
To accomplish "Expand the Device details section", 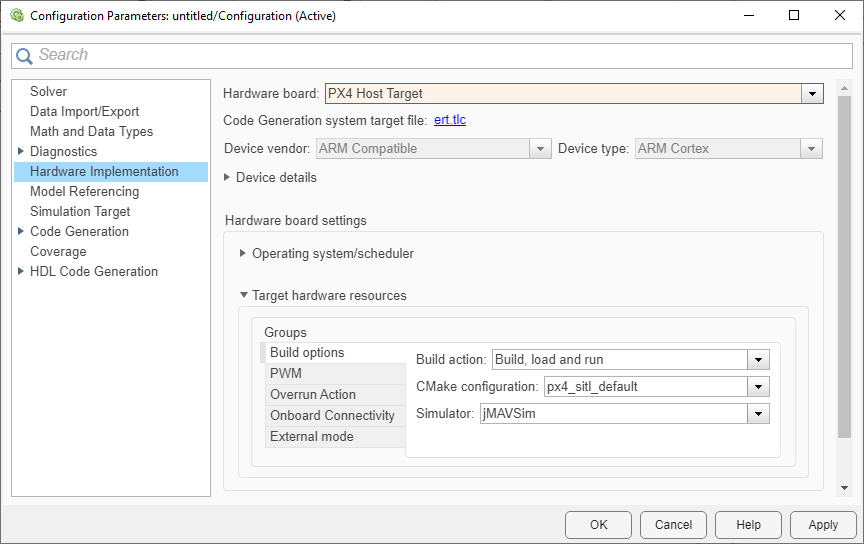I will [227, 177].
